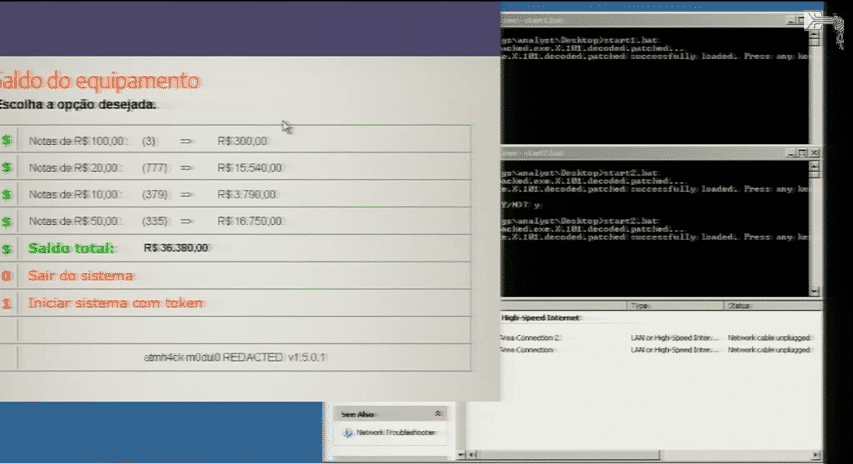Viewport: 853px width, 464px height.
Task: Maximize the second console window
Action: pyautogui.click(x=802, y=153)
